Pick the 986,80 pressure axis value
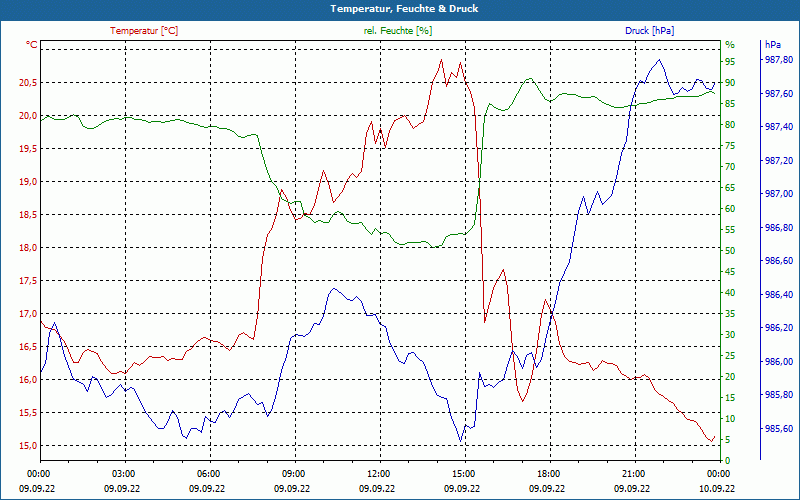The width and height of the screenshot is (800, 500). [x=780, y=228]
